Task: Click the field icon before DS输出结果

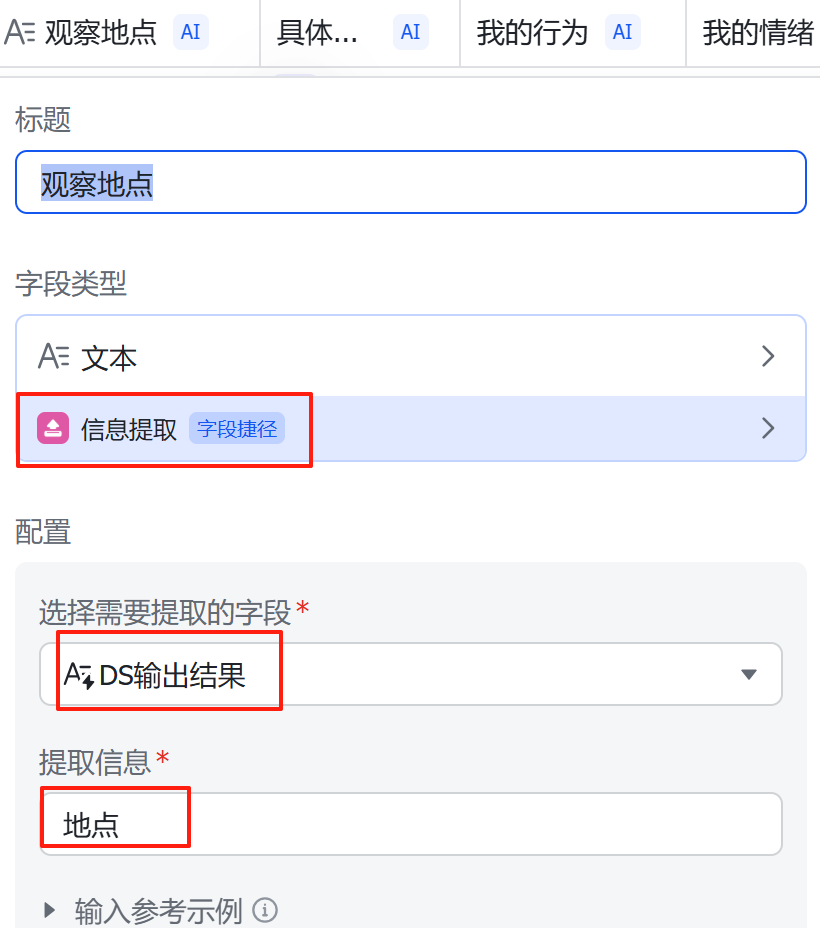Action: [x=79, y=676]
